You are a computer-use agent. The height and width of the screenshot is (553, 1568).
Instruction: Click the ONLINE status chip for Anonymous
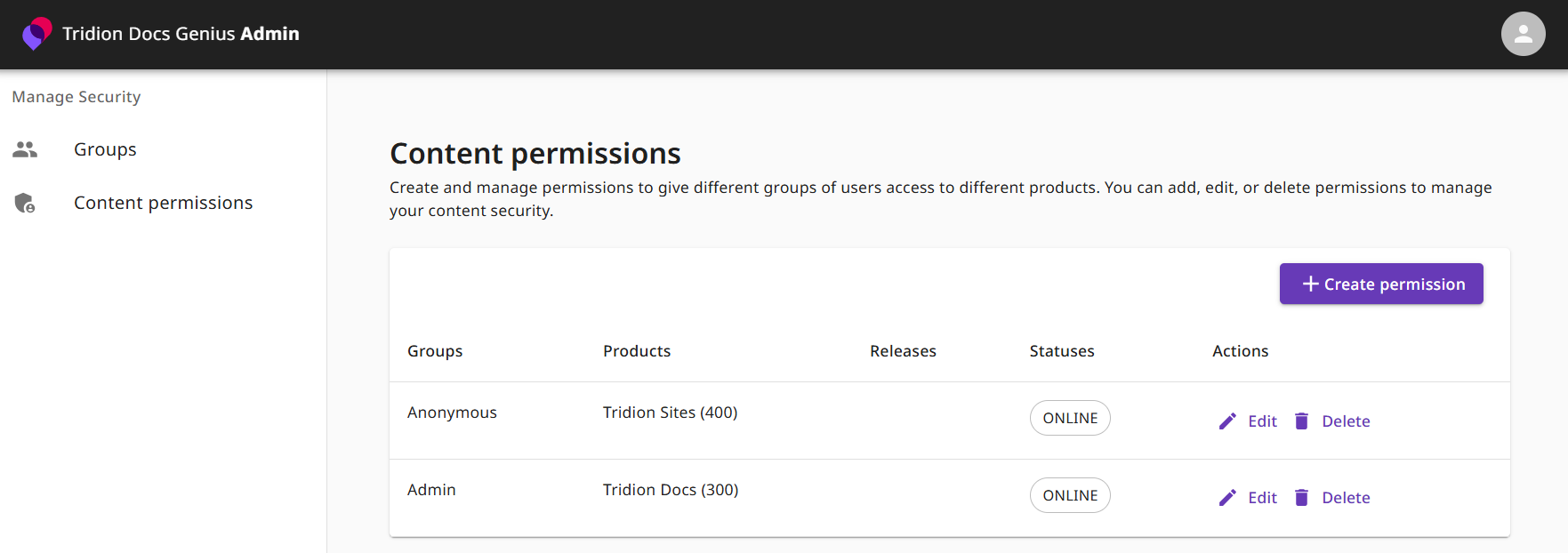click(1070, 418)
